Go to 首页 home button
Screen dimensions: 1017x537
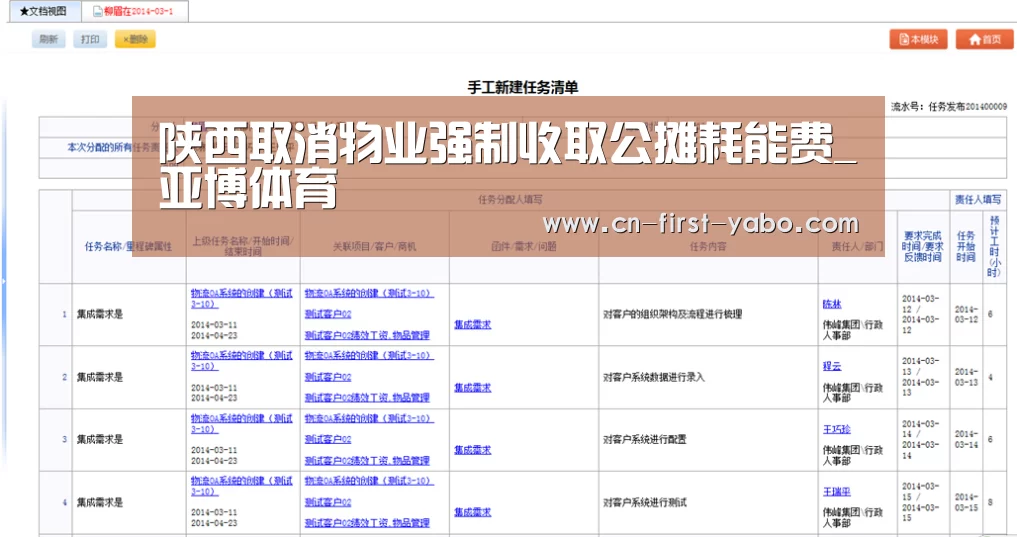click(985, 40)
